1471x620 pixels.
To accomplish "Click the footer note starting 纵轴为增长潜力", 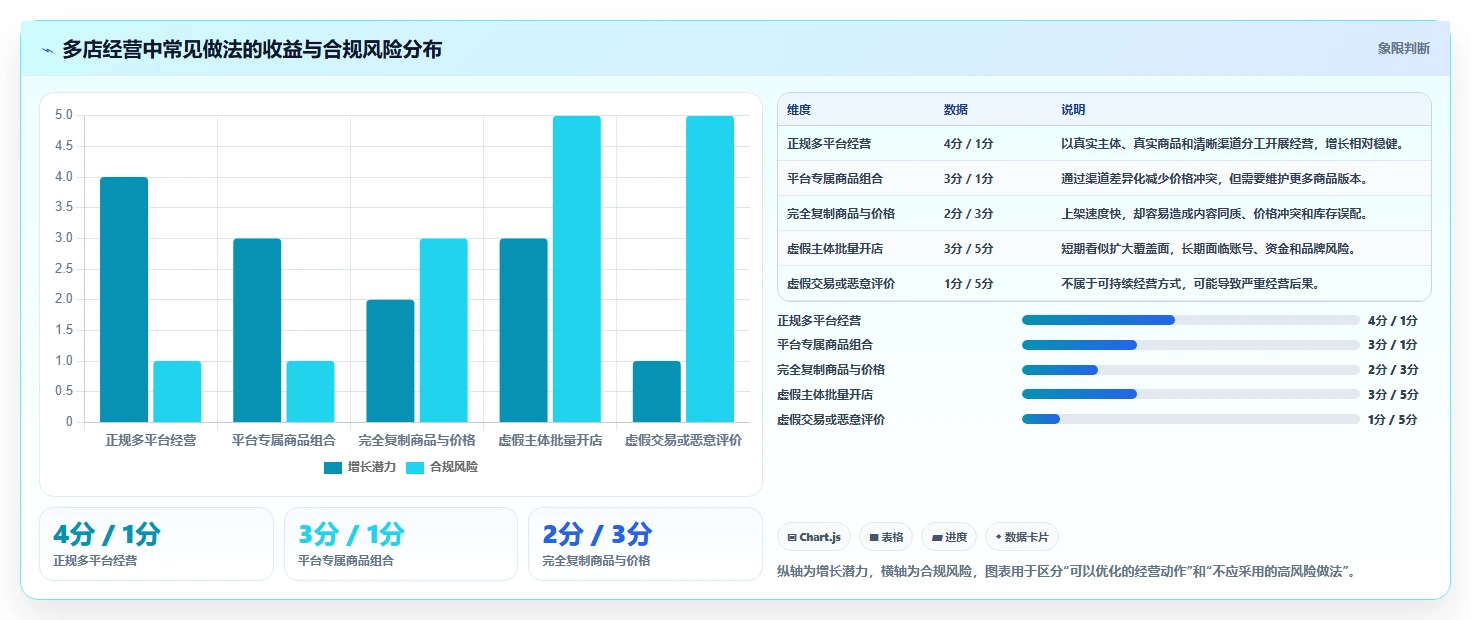I will [1066, 571].
